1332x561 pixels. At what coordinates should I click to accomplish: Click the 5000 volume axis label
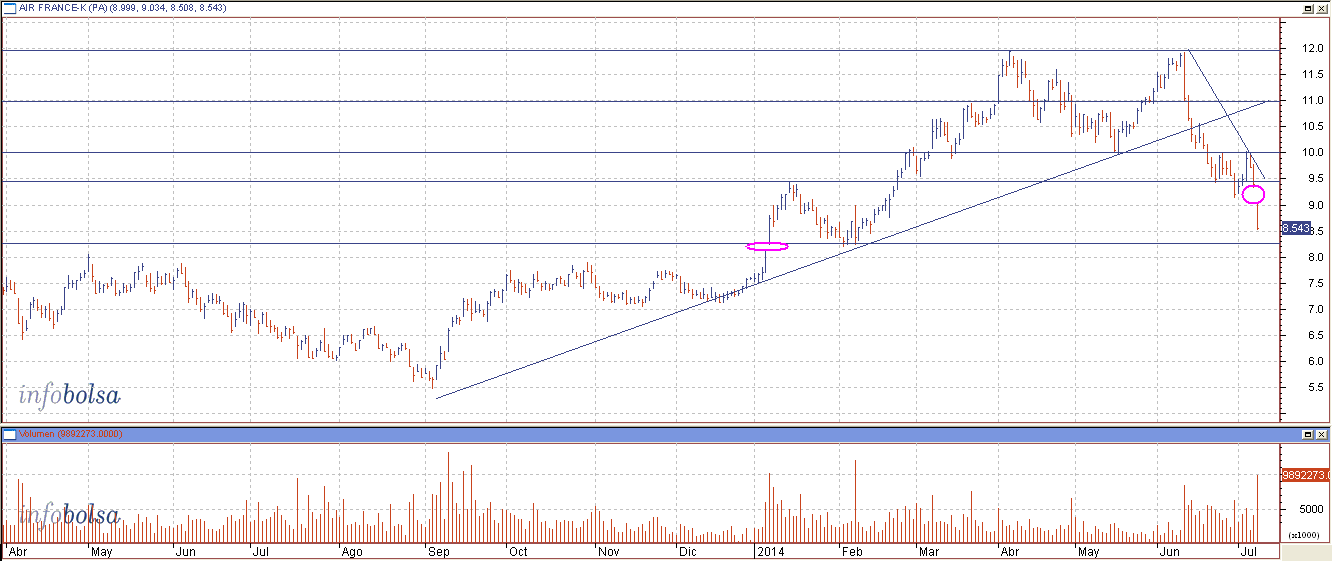1302,509
